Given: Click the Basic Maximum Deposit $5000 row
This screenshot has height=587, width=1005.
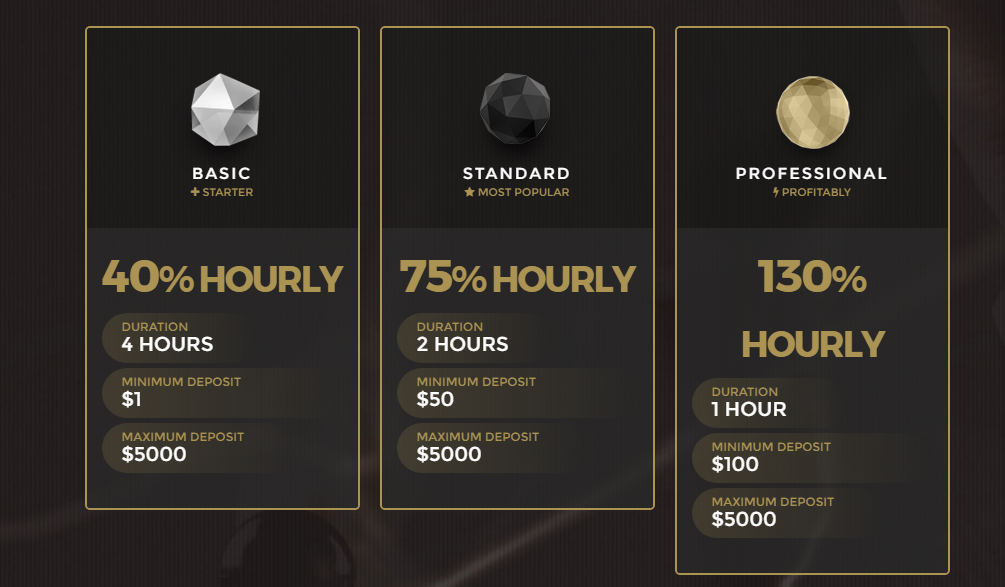Looking at the screenshot, I should tap(222, 447).
